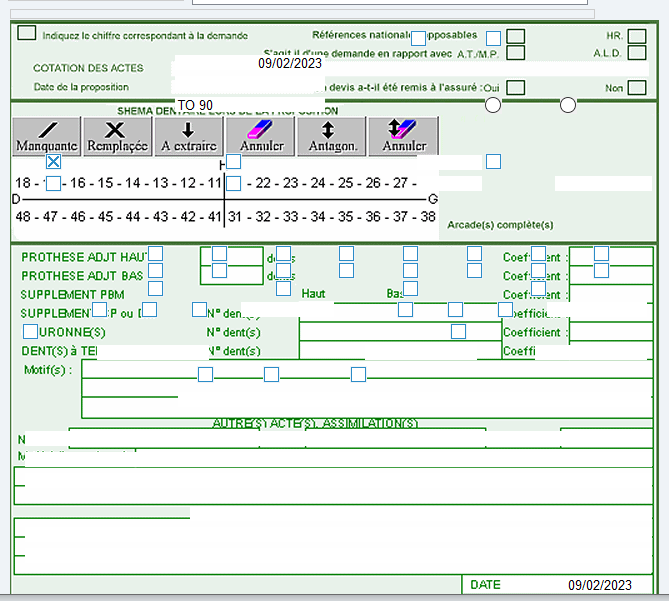
Task: Pick tooth 13 in the upper row
Action: click(x=160, y=183)
